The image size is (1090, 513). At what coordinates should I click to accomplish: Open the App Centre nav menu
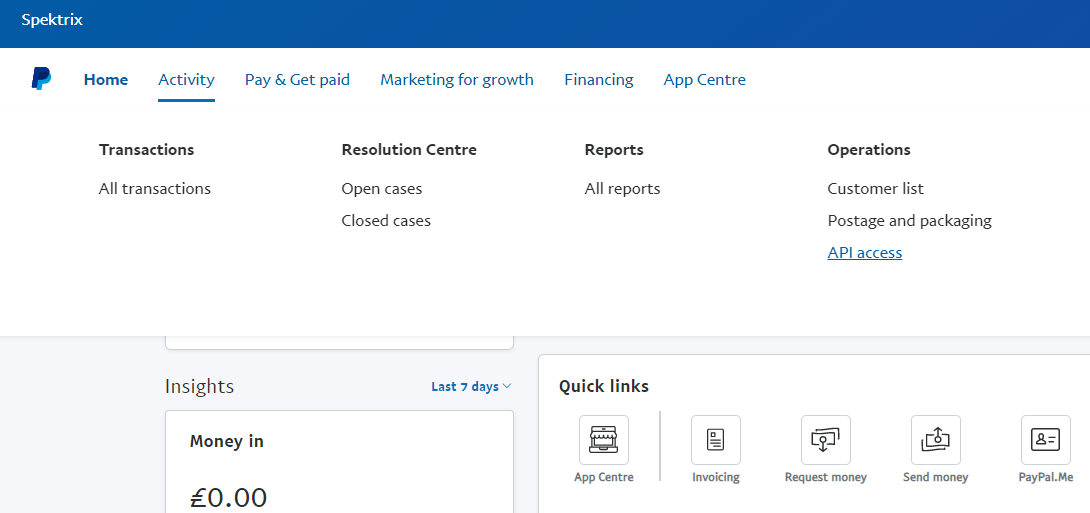click(x=704, y=80)
